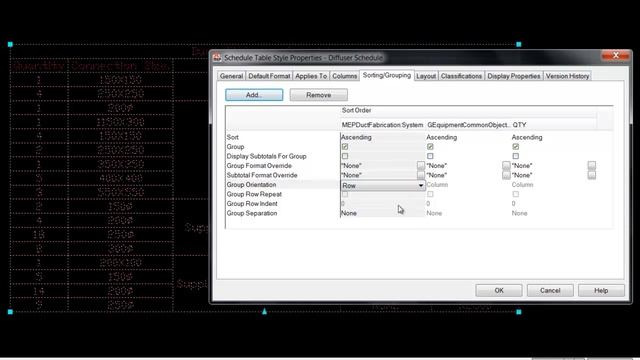This screenshot has width=640, height=360.
Task: Enable Display Subtotals for QTY column
Action: (516, 156)
